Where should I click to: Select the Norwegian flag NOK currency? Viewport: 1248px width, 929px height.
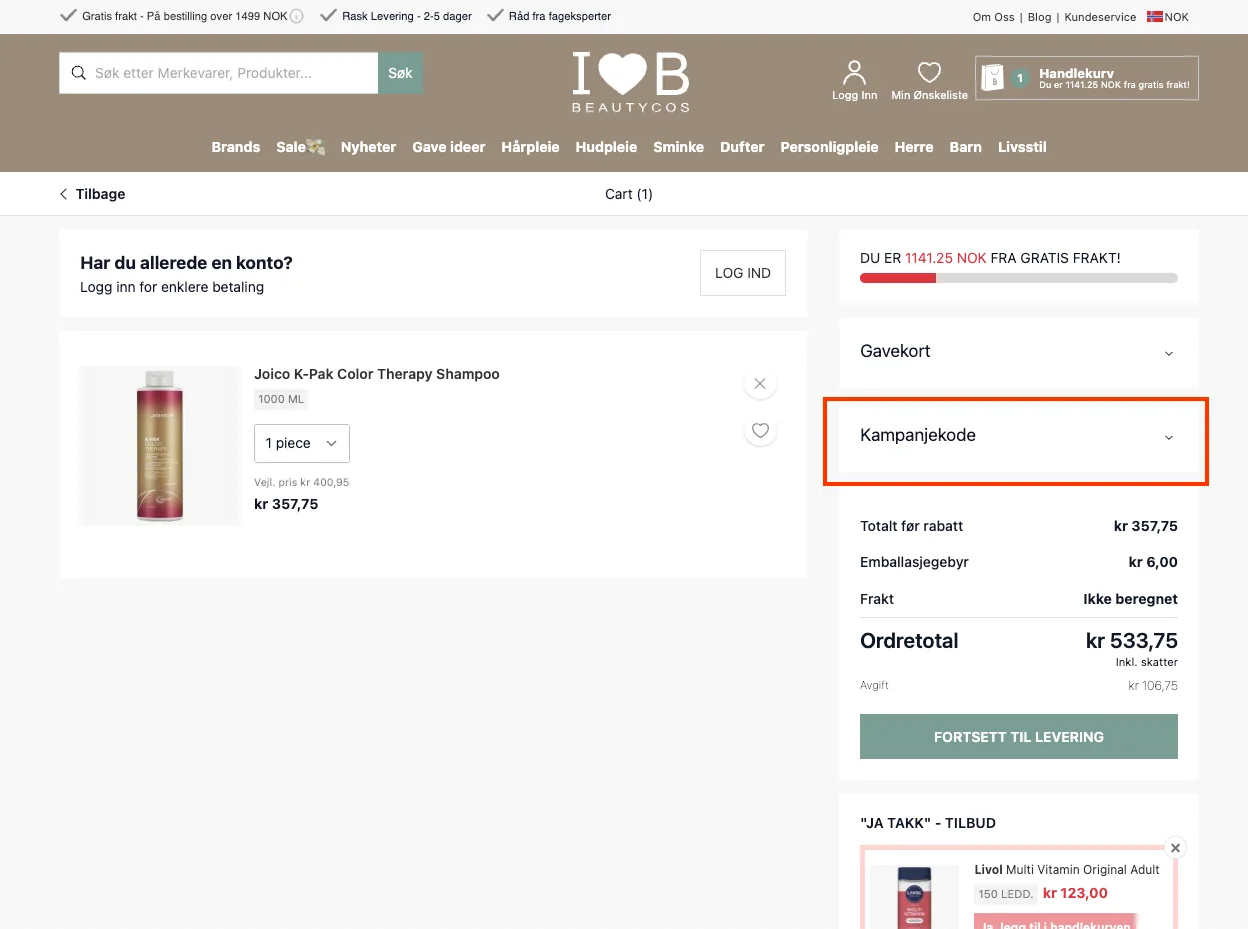pos(1167,17)
